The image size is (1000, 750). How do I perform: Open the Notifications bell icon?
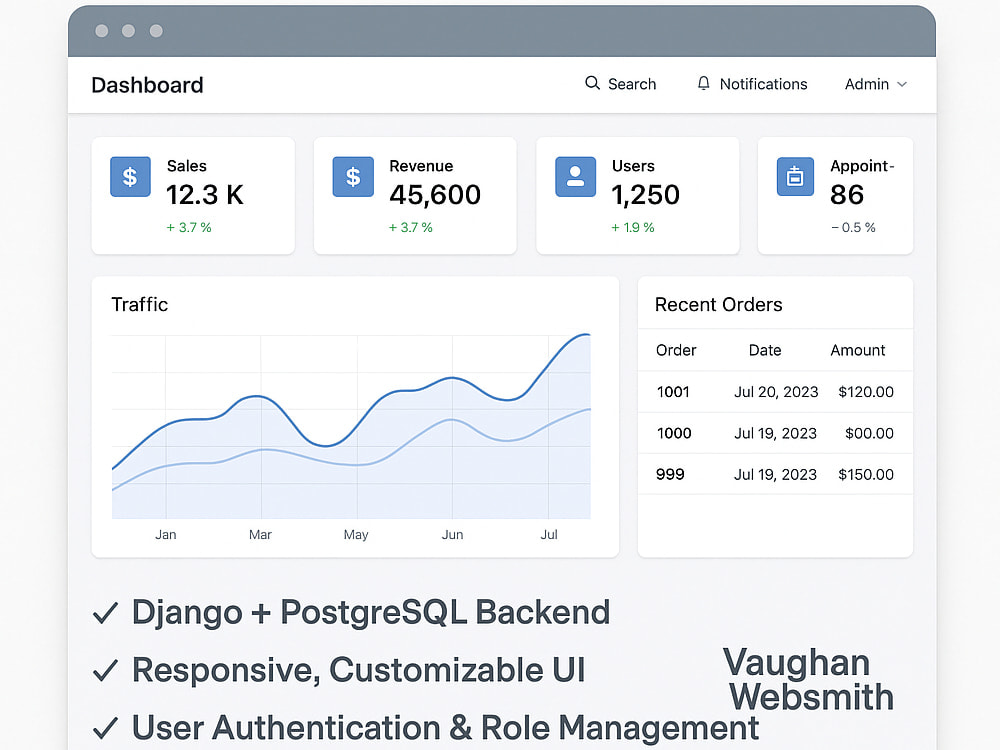pyautogui.click(x=703, y=84)
